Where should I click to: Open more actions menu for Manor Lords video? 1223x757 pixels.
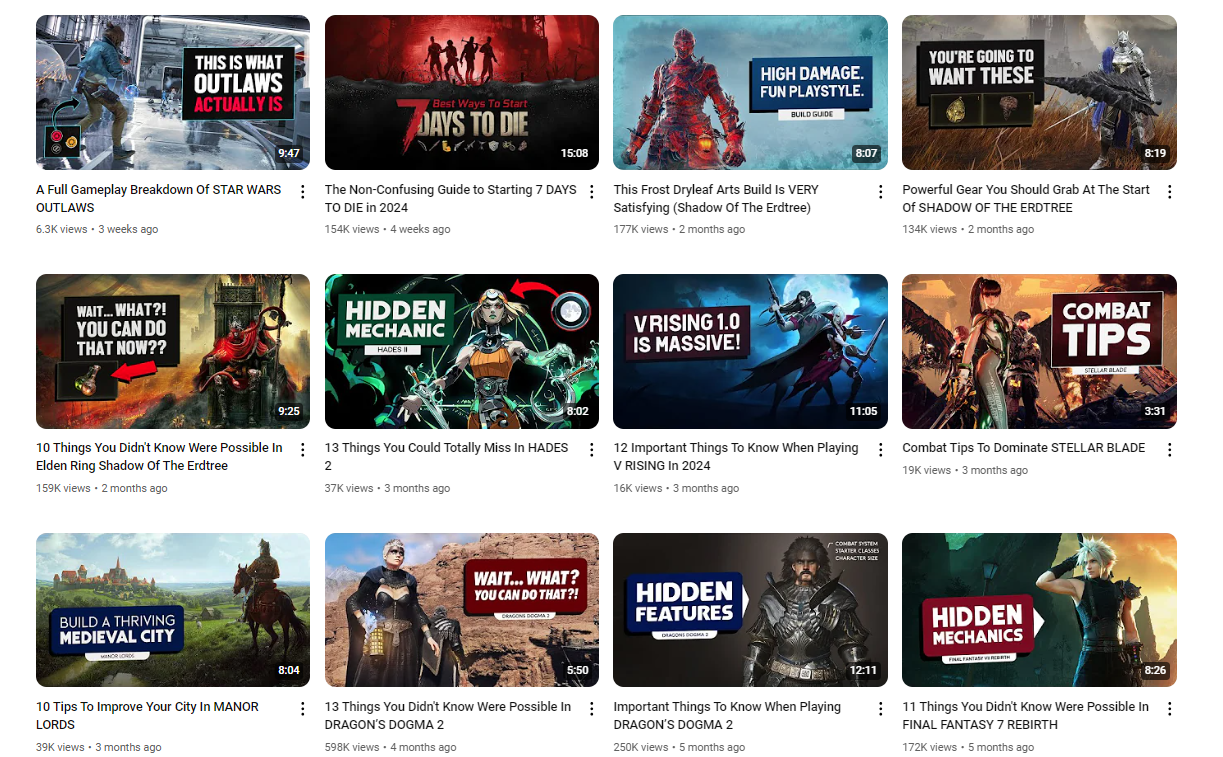point(303,709)
